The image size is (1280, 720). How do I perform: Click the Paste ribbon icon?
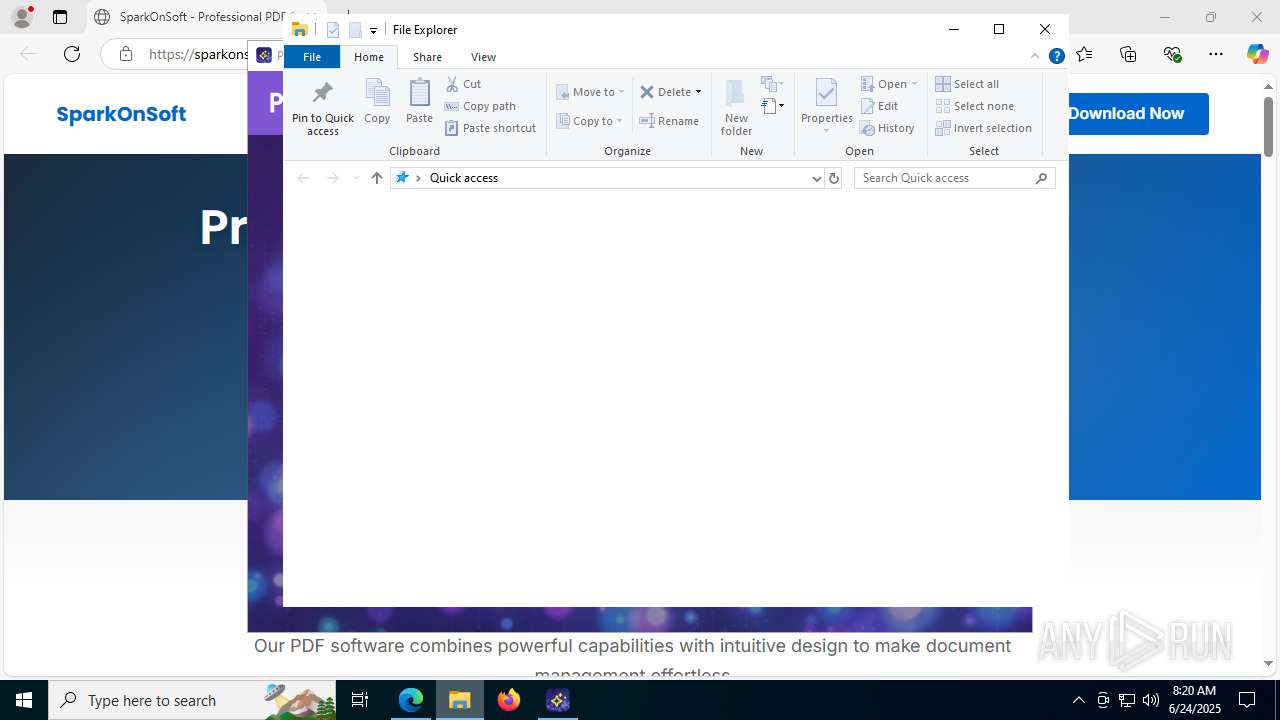pyautogui.click(x=419, y=101)
